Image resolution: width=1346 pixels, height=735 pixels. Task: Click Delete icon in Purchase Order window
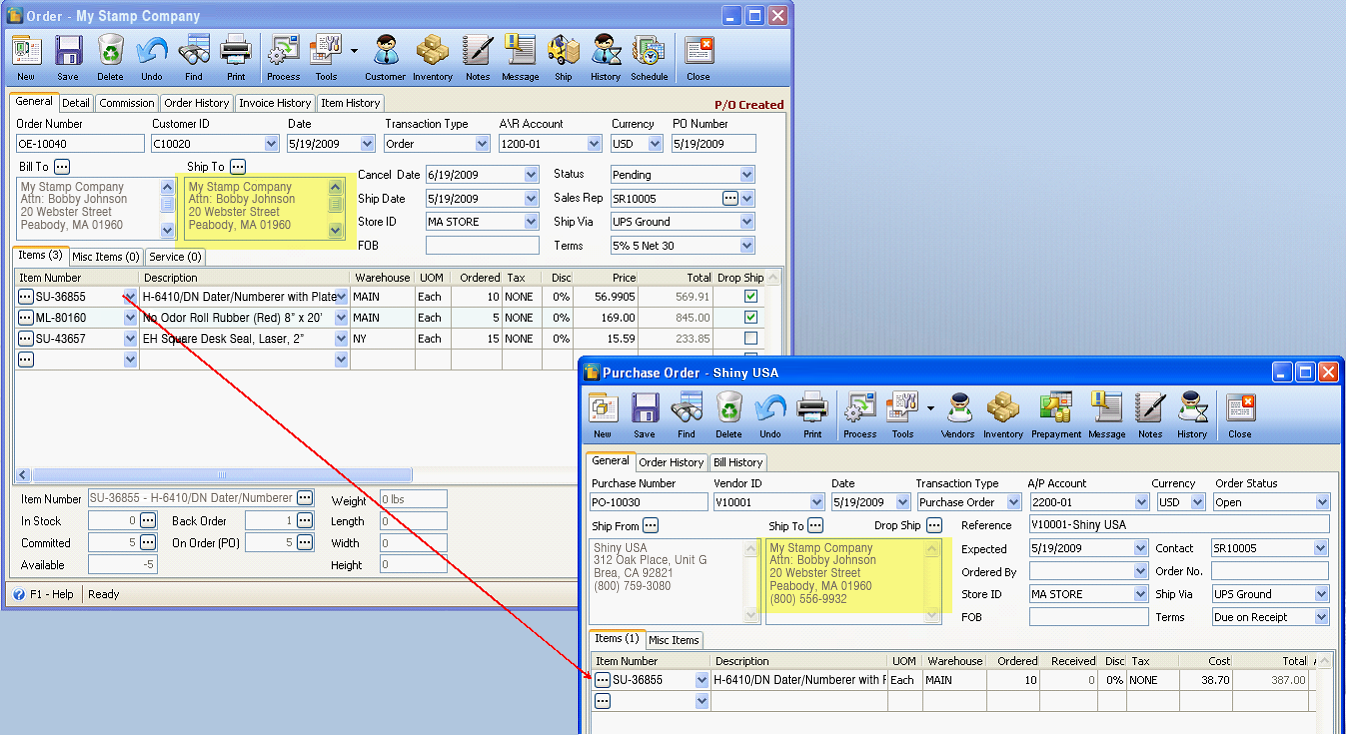(x=729, y=408)
